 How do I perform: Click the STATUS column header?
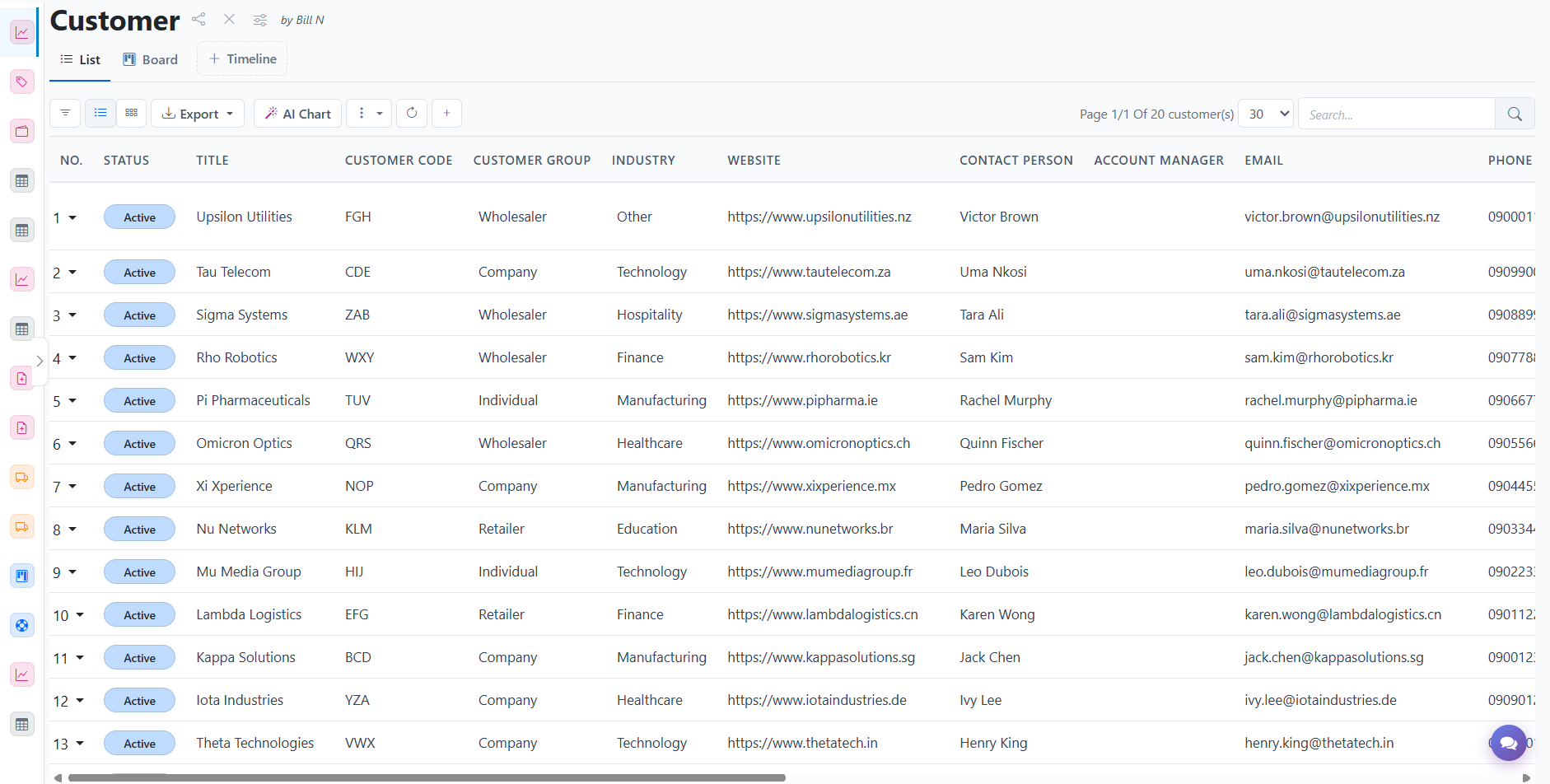126,161
